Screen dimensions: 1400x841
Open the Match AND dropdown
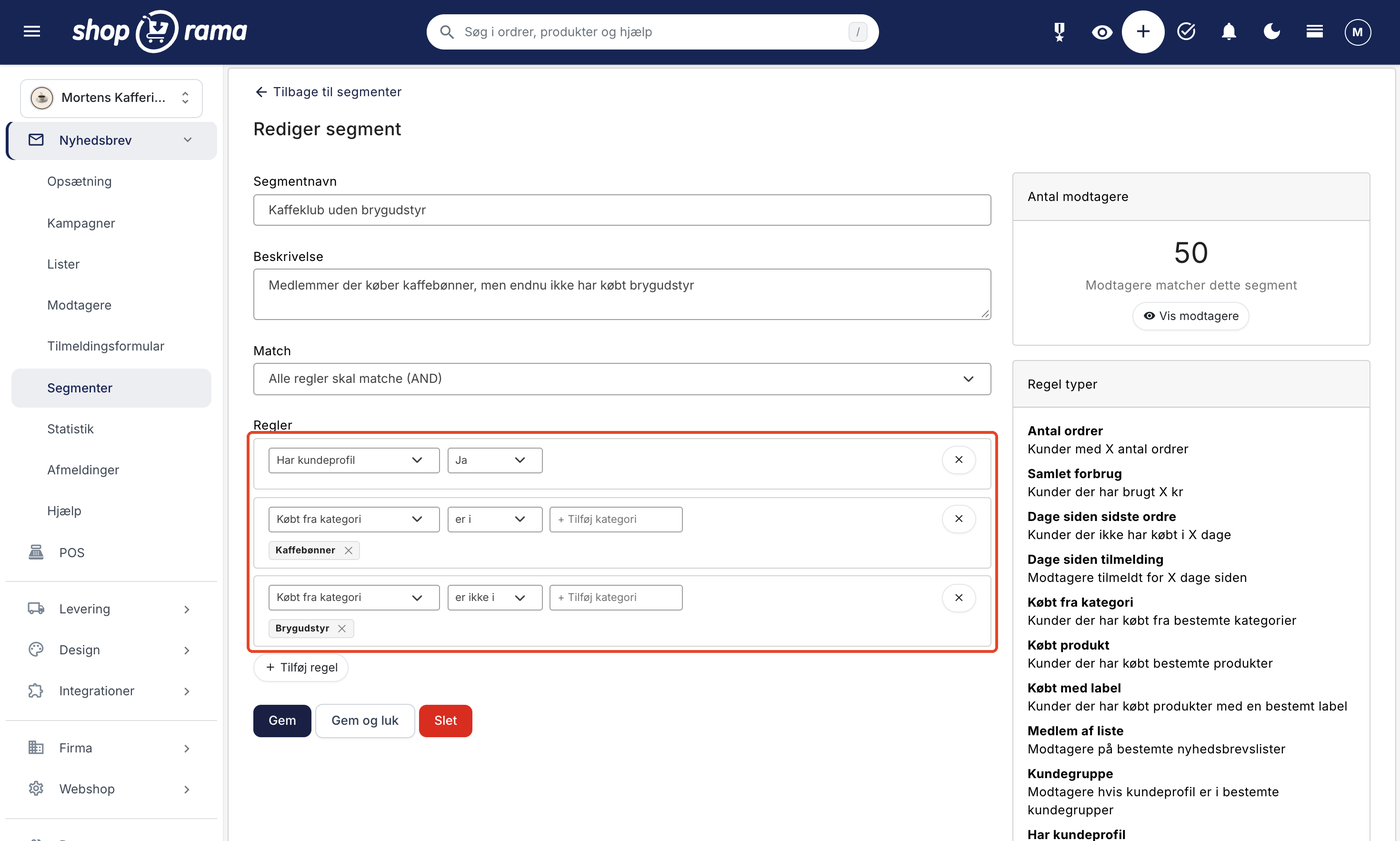click(x=622, y=379)
